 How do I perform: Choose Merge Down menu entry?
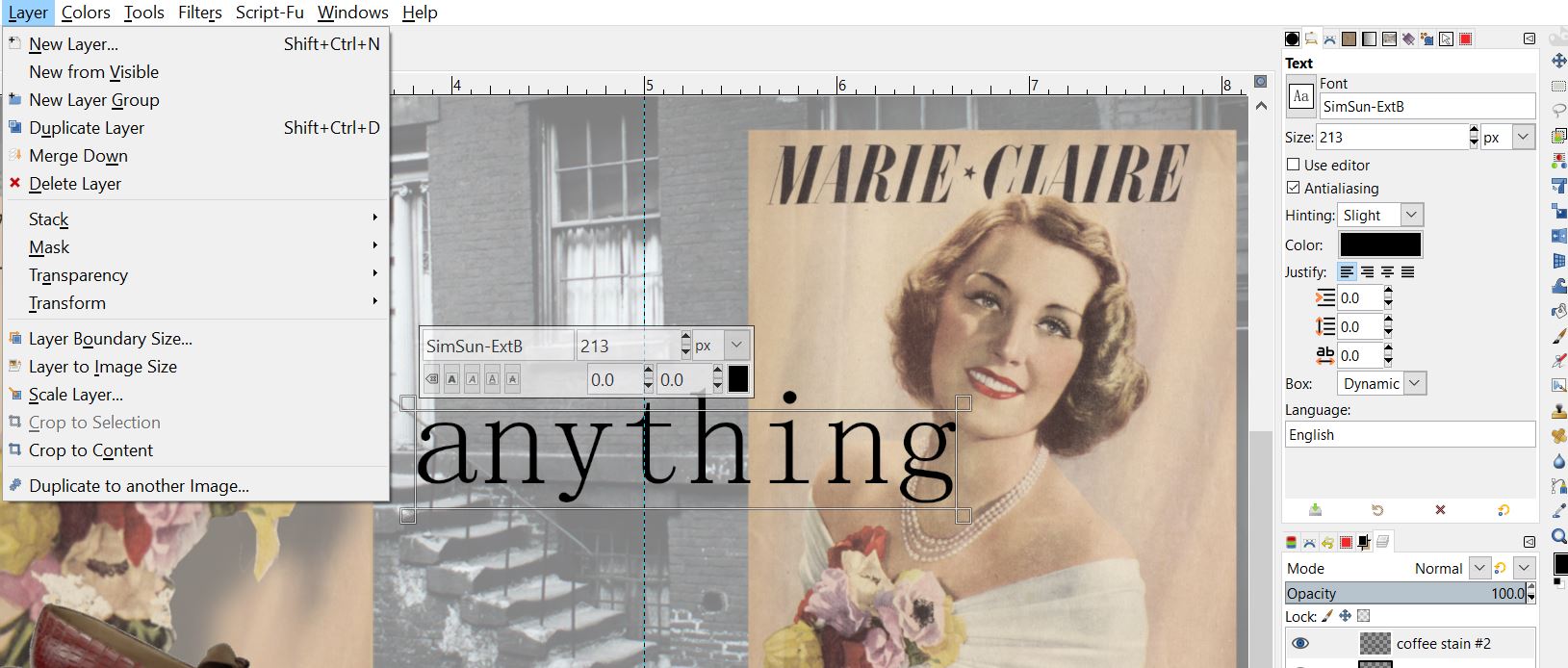[x=196, y=155]
